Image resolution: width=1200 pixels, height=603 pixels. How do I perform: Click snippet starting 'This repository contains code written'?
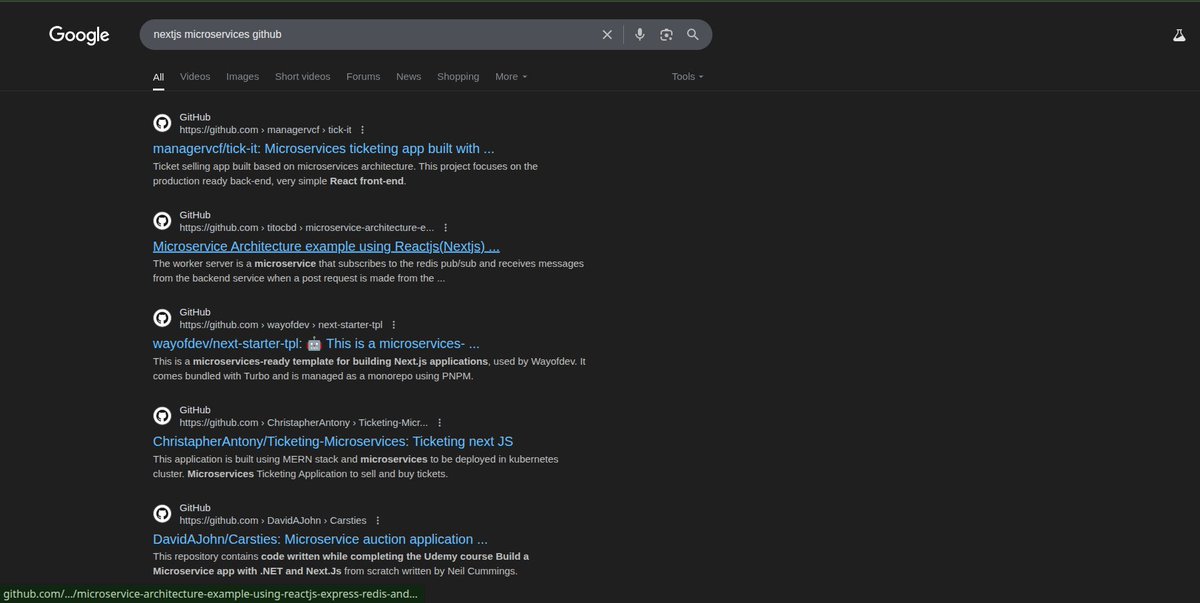pos(341,563)
